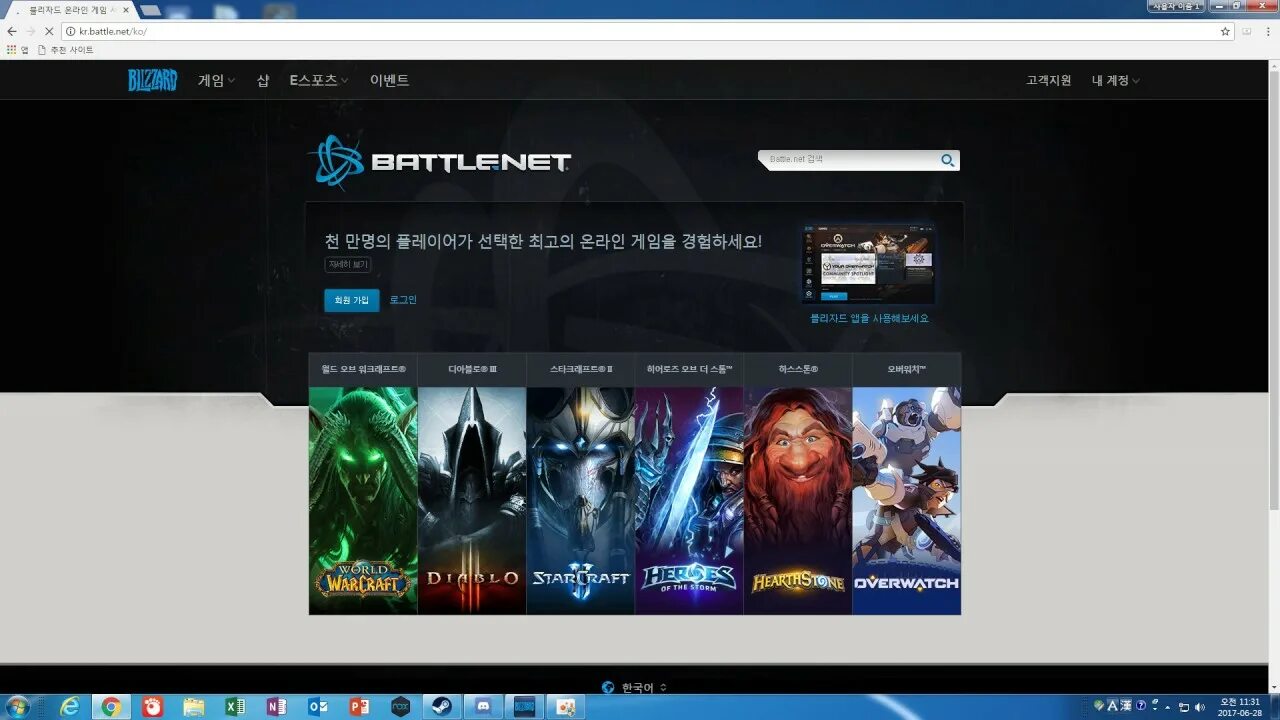The width and height of the screenshot is (1280, 720).
Task: Click the 자세히 보기 button
Action: coord(348,265)
